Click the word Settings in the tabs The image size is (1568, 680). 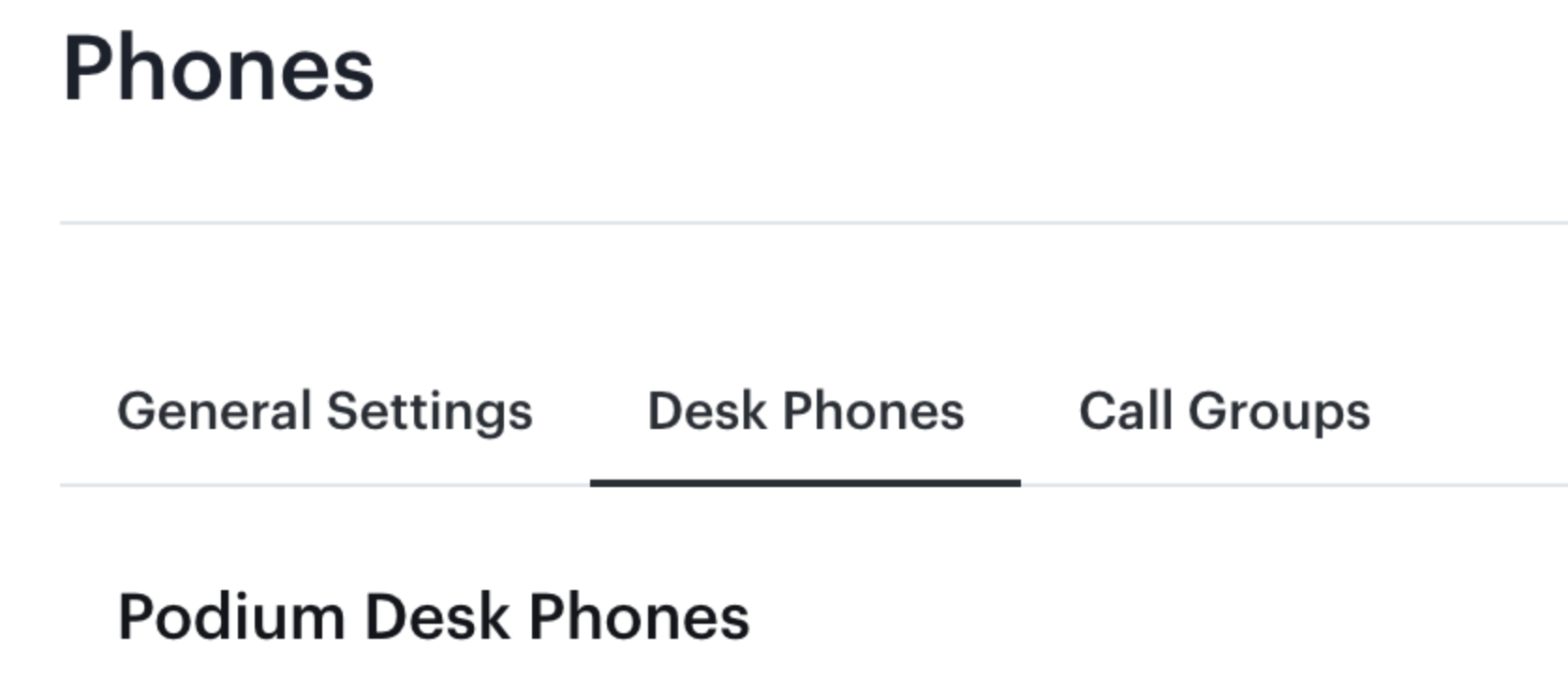pos(429,411)
